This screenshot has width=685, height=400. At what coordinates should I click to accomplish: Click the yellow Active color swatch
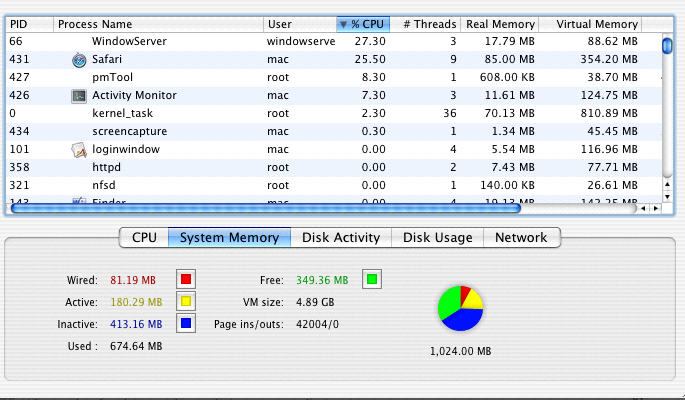click(x=186, y=301)
